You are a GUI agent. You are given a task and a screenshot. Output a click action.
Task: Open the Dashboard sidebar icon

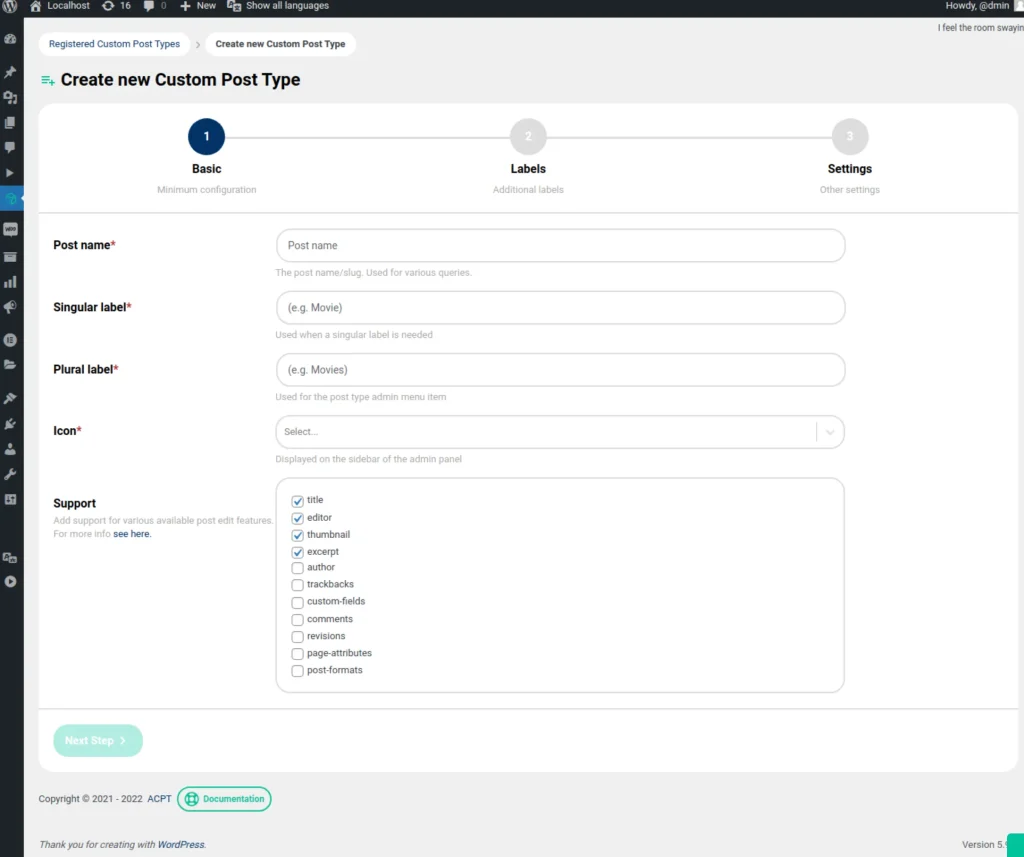[x=10, y=39]
